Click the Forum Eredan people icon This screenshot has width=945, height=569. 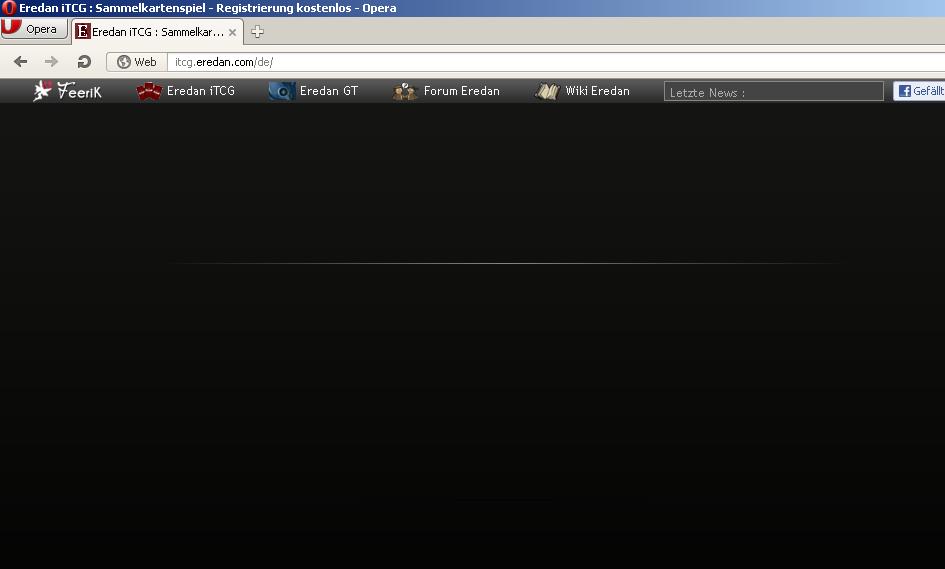(x=405, y=91)
